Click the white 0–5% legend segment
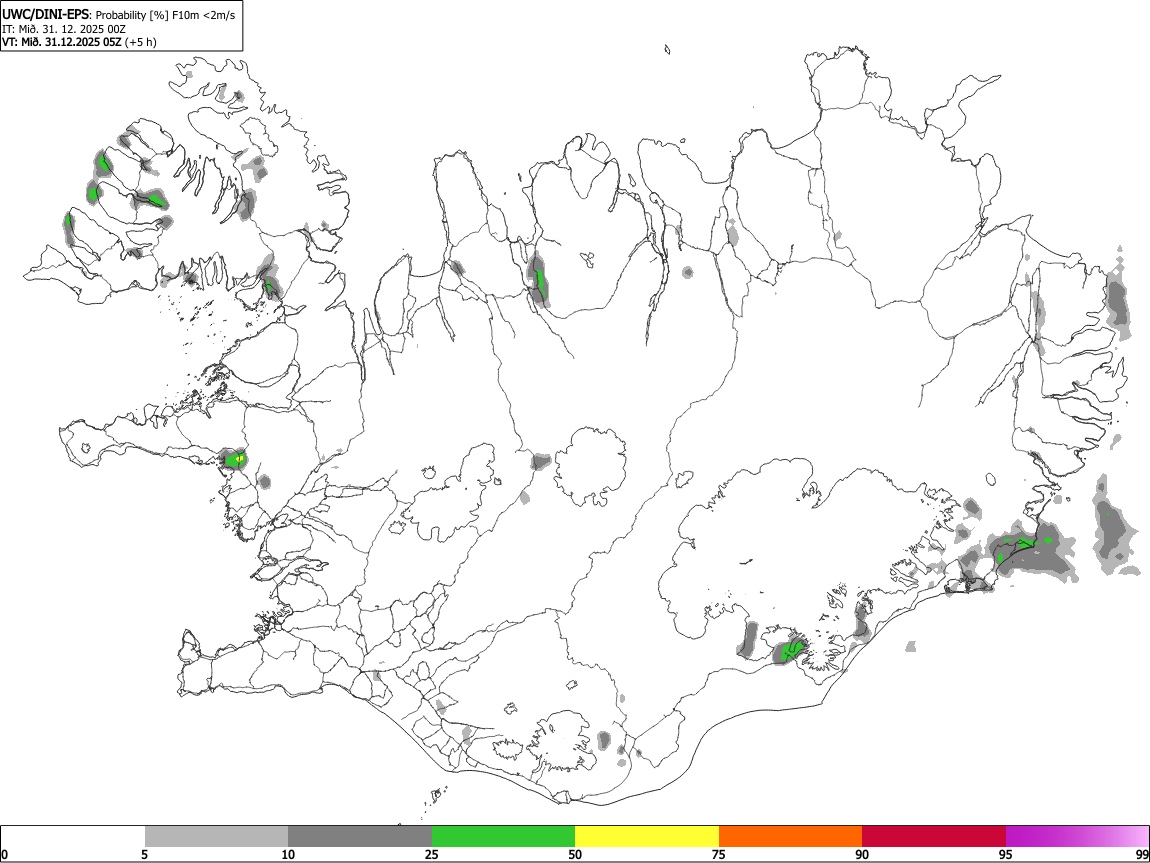Image resolution: width=1150 pixels, height=863 pixels. pyautogui.click(x=73, y=837)
